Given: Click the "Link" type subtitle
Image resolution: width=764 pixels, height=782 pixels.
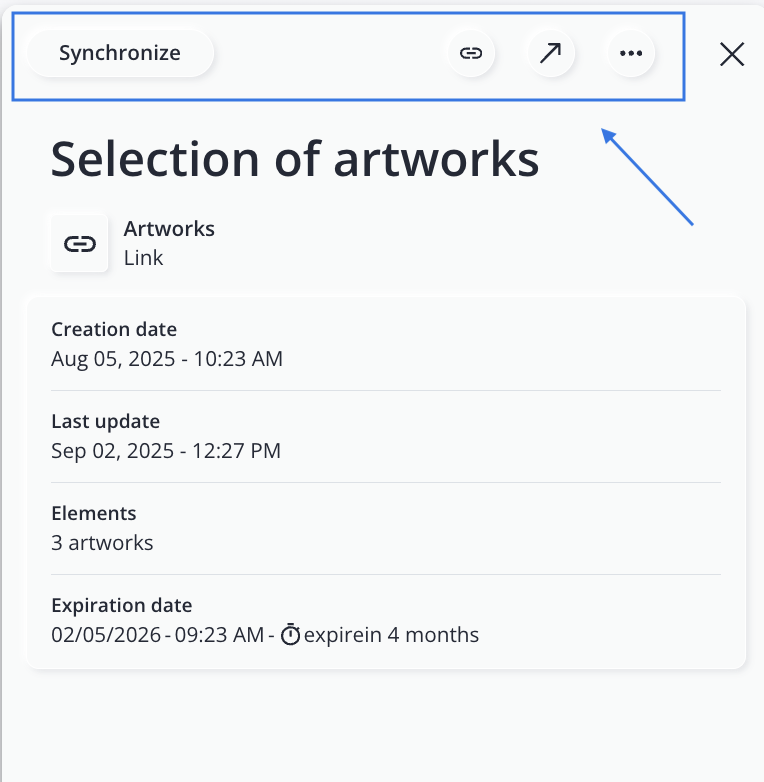Looking at the screenshot, I should [143, 258].
